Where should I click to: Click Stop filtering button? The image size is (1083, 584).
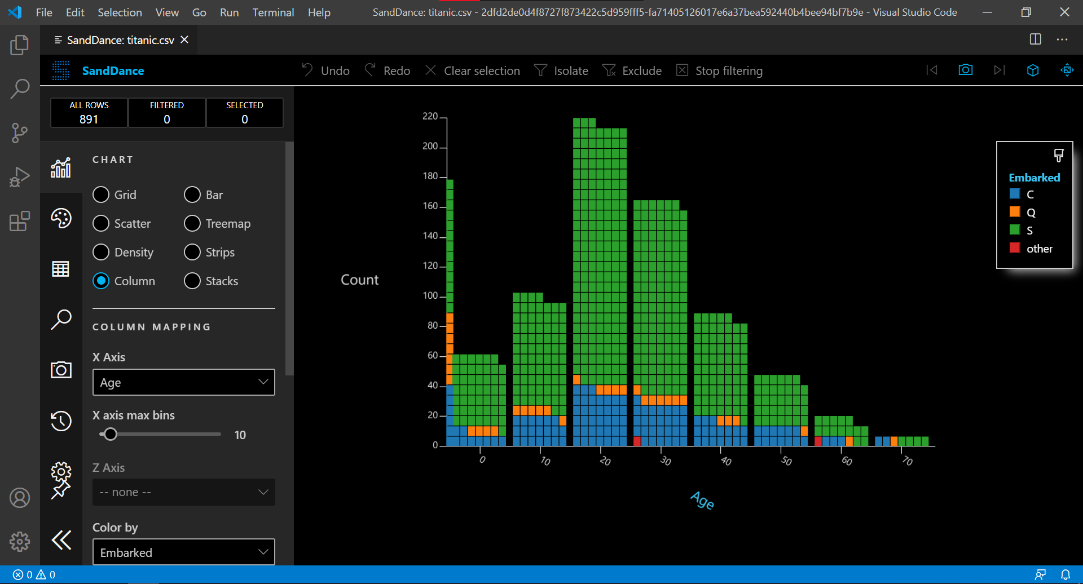tap(719, 70)
